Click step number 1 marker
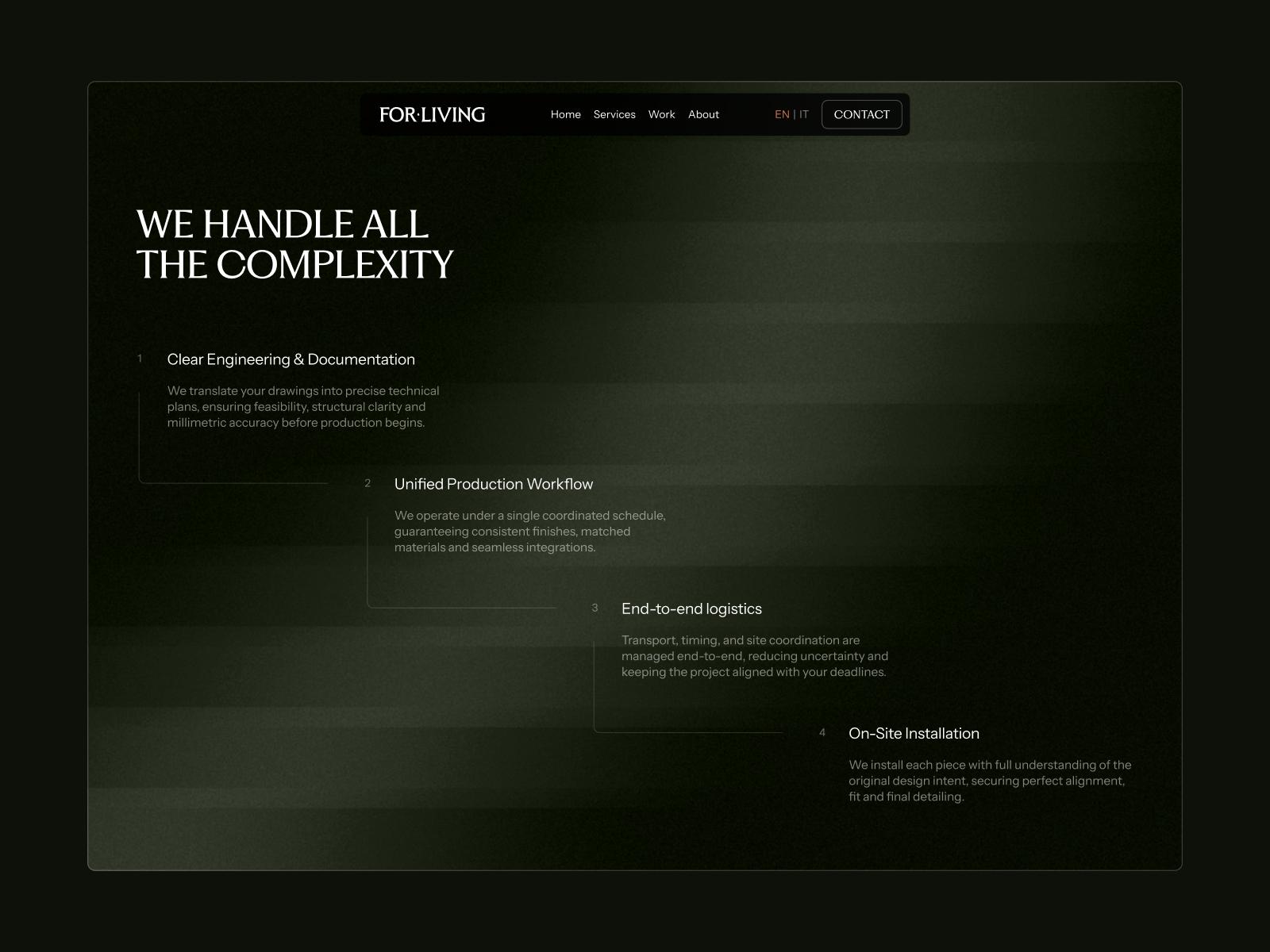 tap(140, 359)
